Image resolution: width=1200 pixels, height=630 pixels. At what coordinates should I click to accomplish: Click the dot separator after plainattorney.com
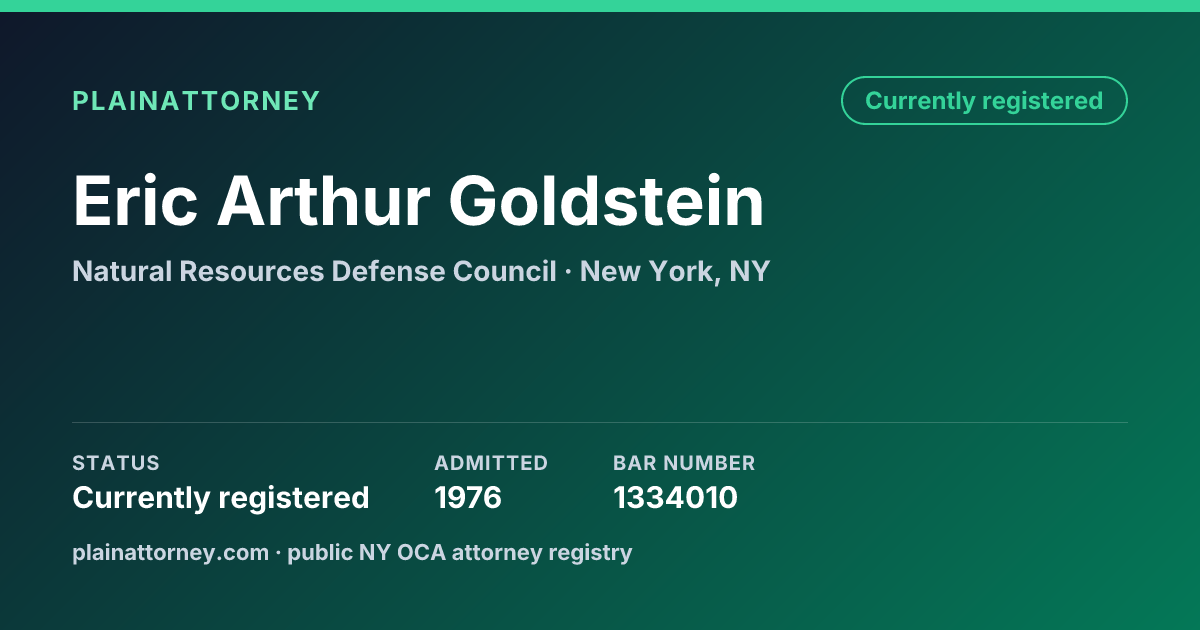278,553
